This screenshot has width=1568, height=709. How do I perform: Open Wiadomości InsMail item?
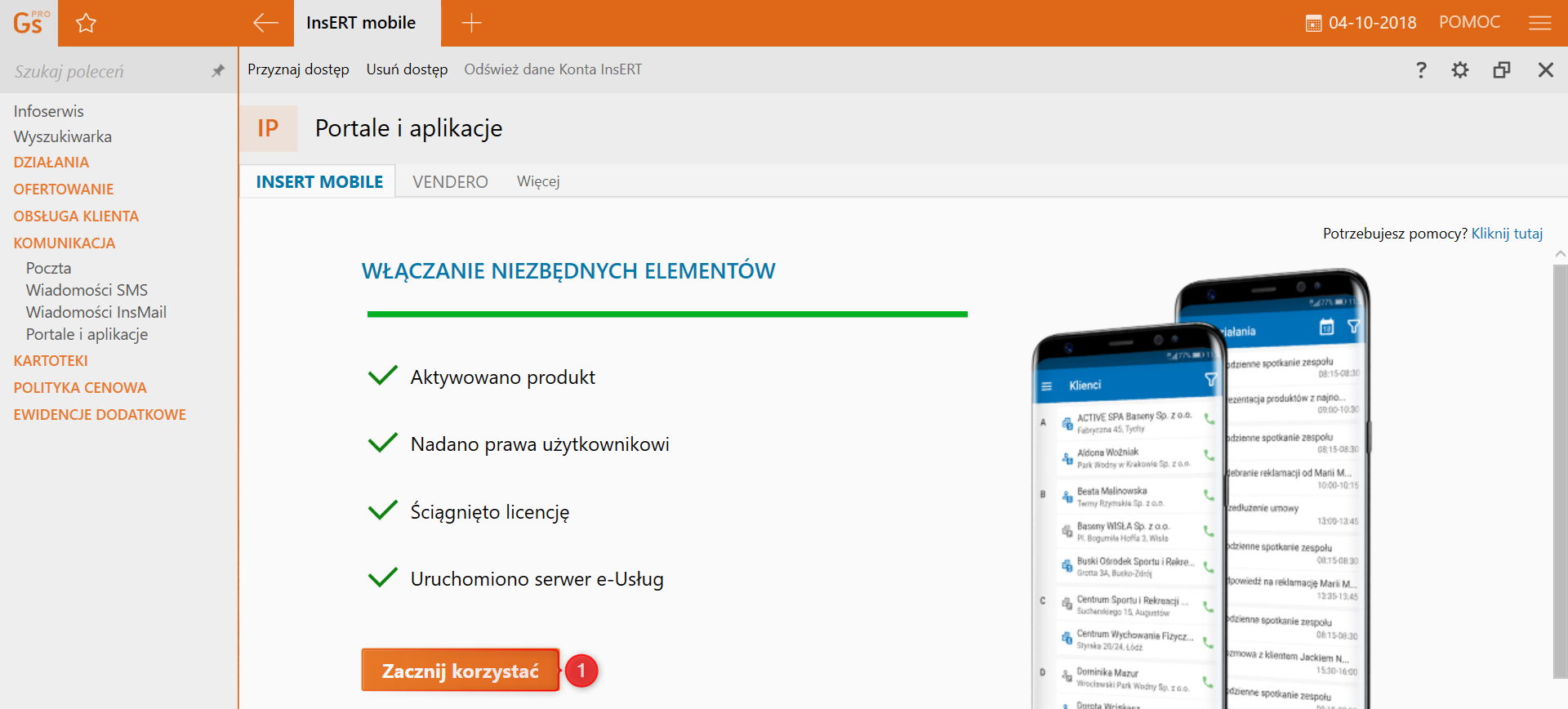[96, 312]
